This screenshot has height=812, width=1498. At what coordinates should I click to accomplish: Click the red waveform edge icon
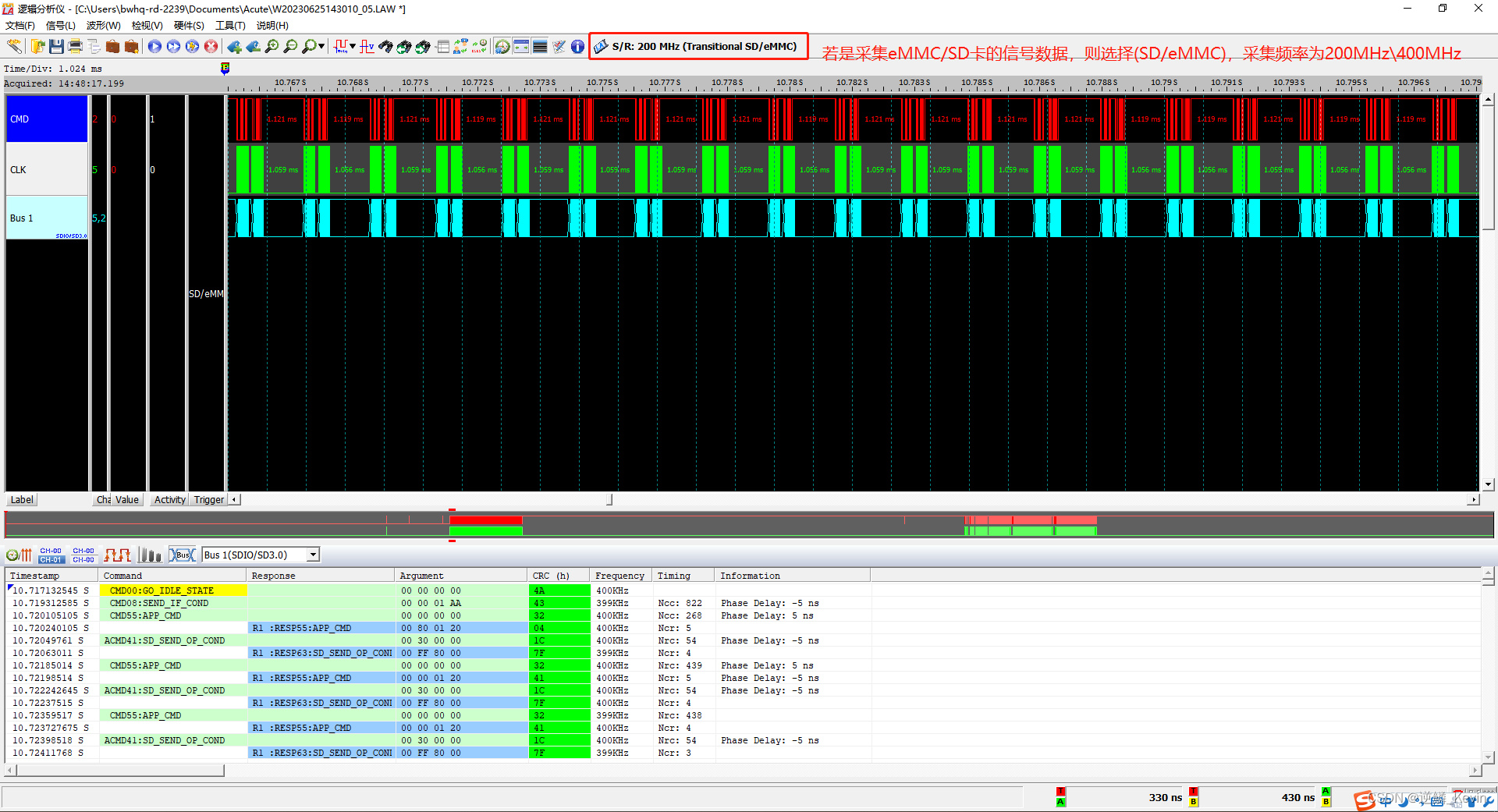coord(118,555)
